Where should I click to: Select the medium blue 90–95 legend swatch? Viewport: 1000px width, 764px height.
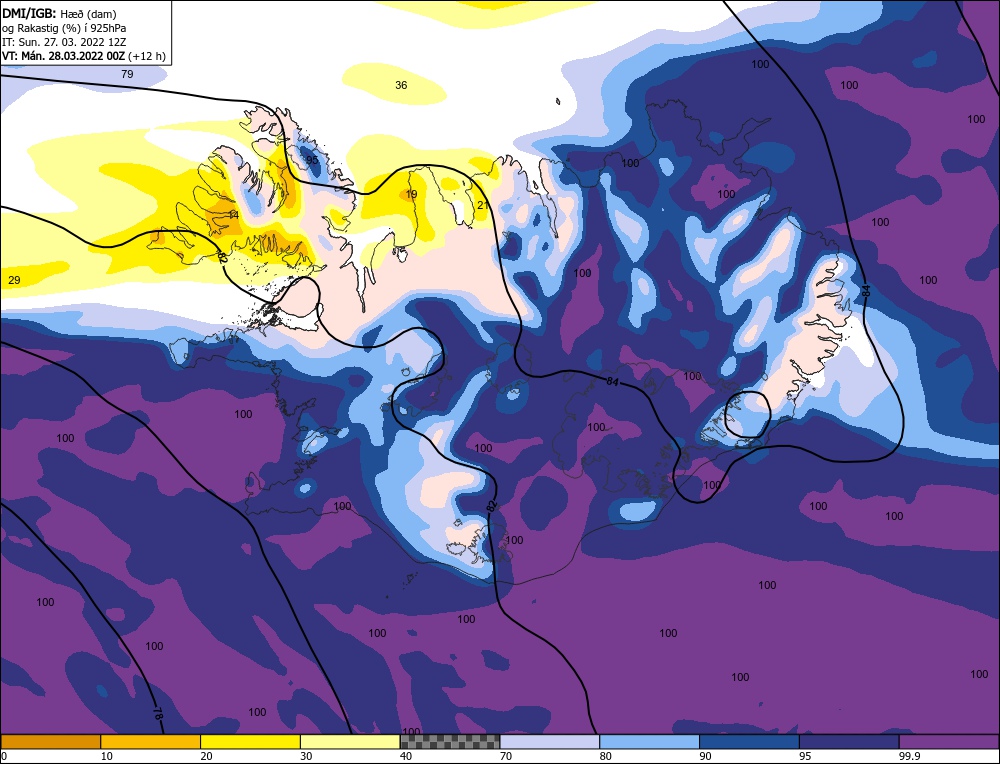tap(749, 742)
